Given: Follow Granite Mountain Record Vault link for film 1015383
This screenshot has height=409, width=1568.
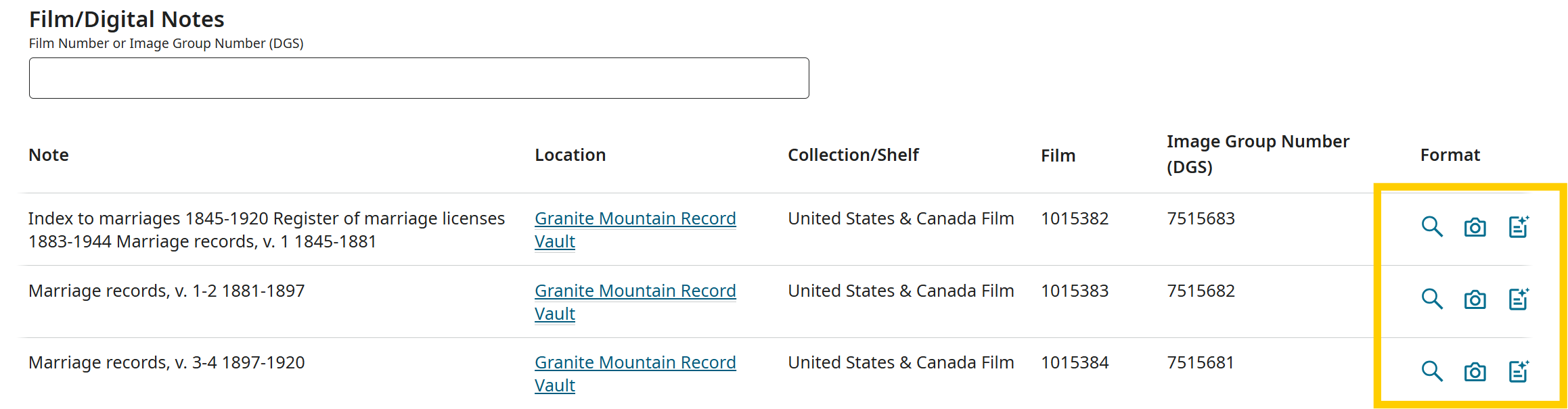Looking at the screenshot, I should (634, 291).
